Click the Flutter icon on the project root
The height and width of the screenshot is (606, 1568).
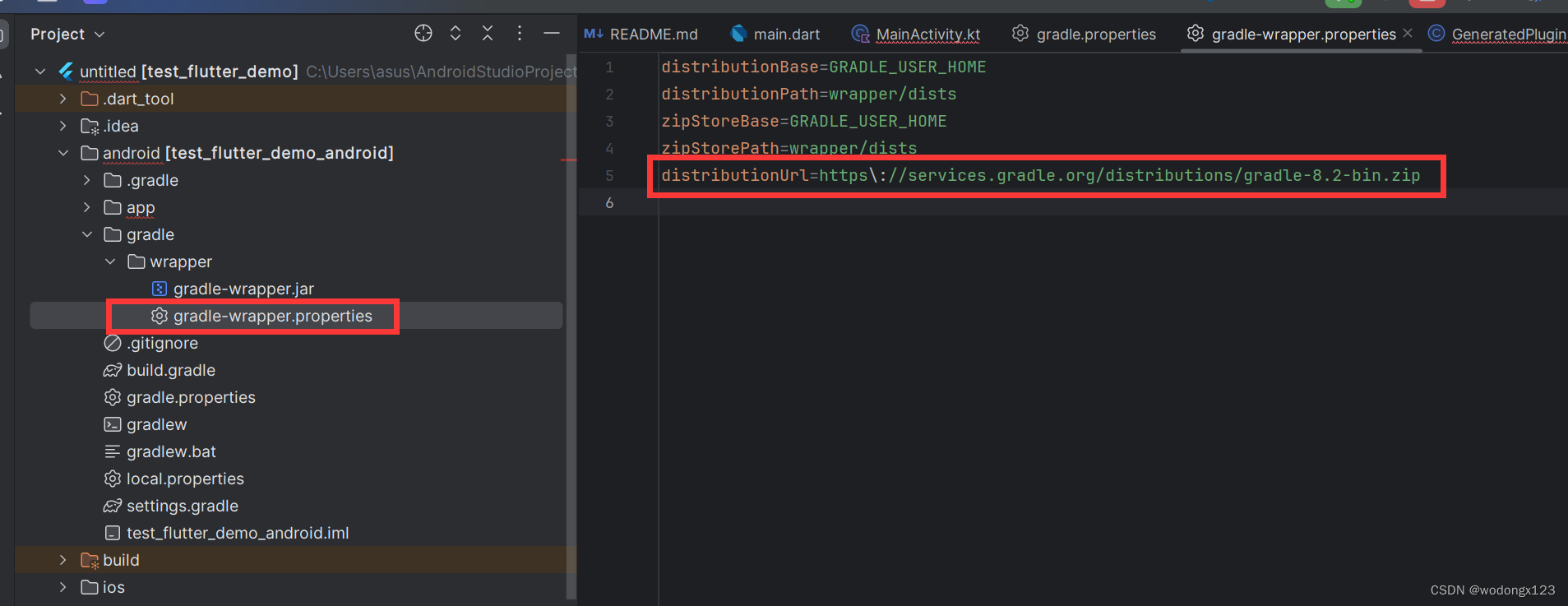66,72
